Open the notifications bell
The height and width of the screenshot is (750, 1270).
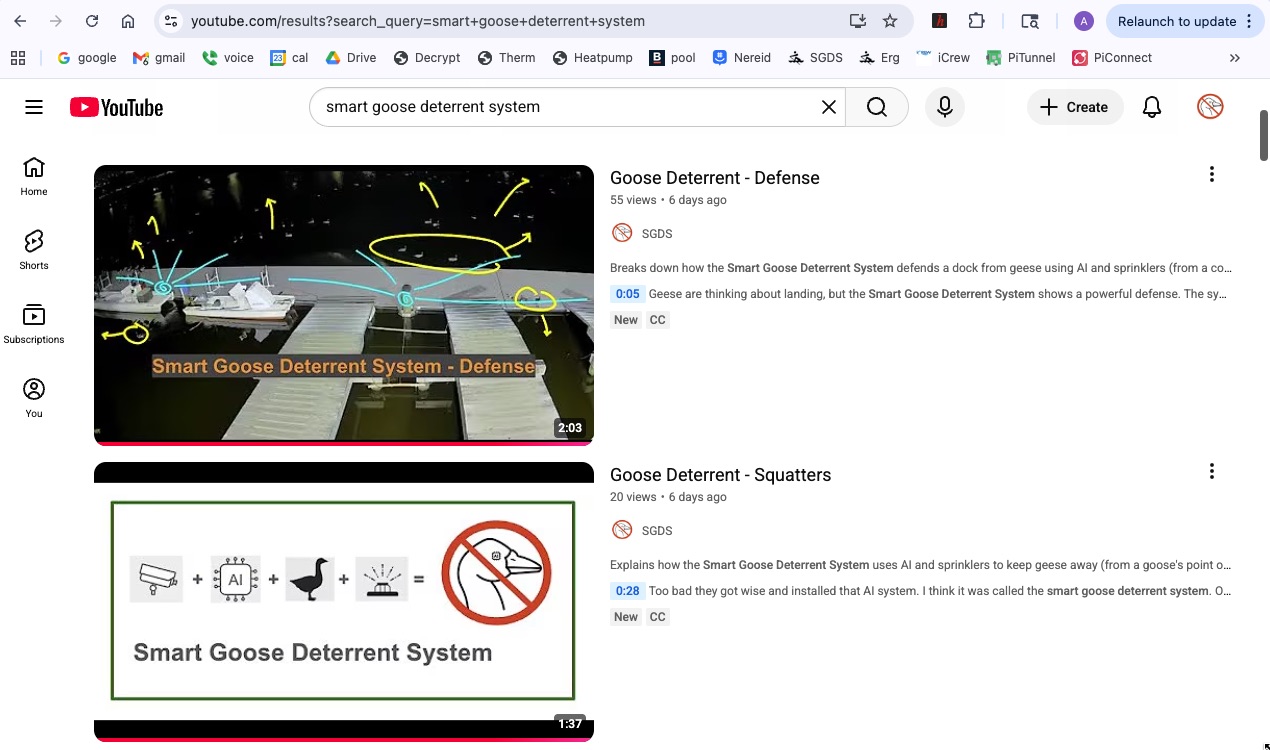point(1152,107)
